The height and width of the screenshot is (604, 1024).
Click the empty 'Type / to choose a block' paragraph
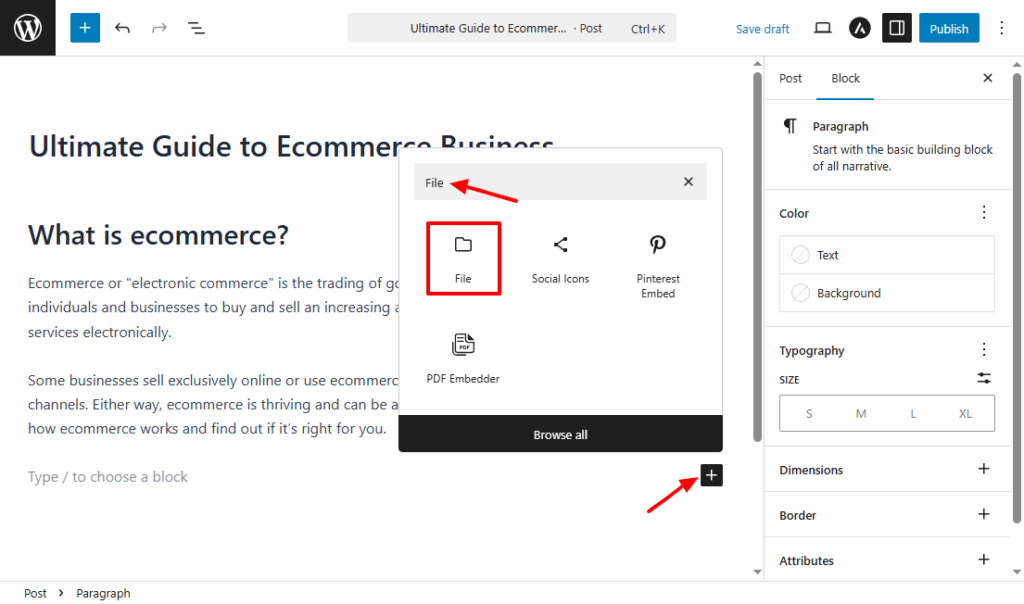pyautogui.click(x=108, y=477)
